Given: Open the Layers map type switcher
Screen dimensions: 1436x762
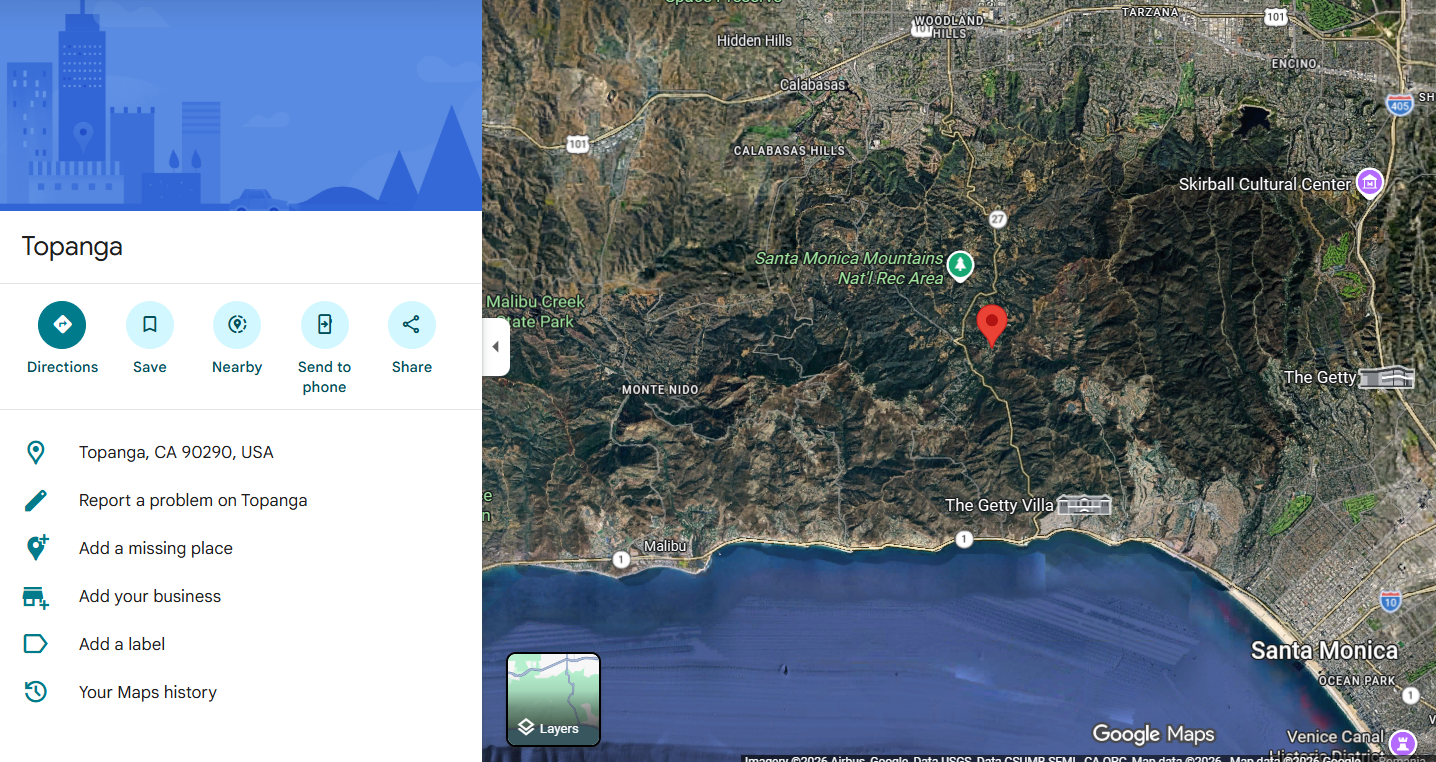Looking at the screenshot, I should click(553, 699).
